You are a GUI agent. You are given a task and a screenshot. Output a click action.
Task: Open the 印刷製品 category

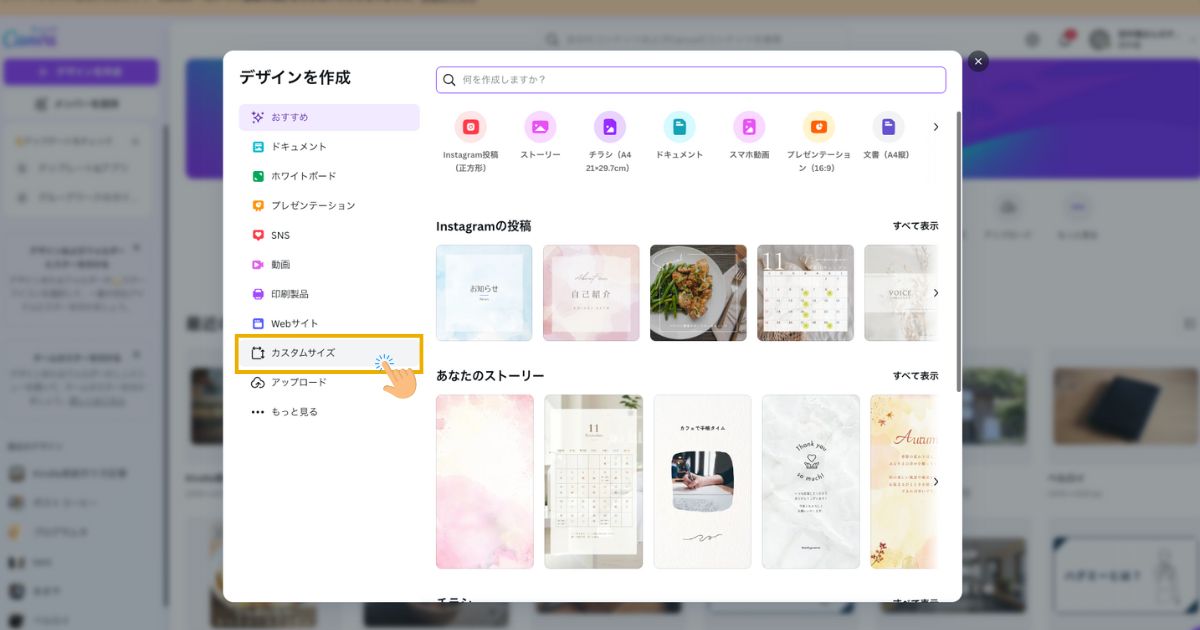(x=297, y=293)
